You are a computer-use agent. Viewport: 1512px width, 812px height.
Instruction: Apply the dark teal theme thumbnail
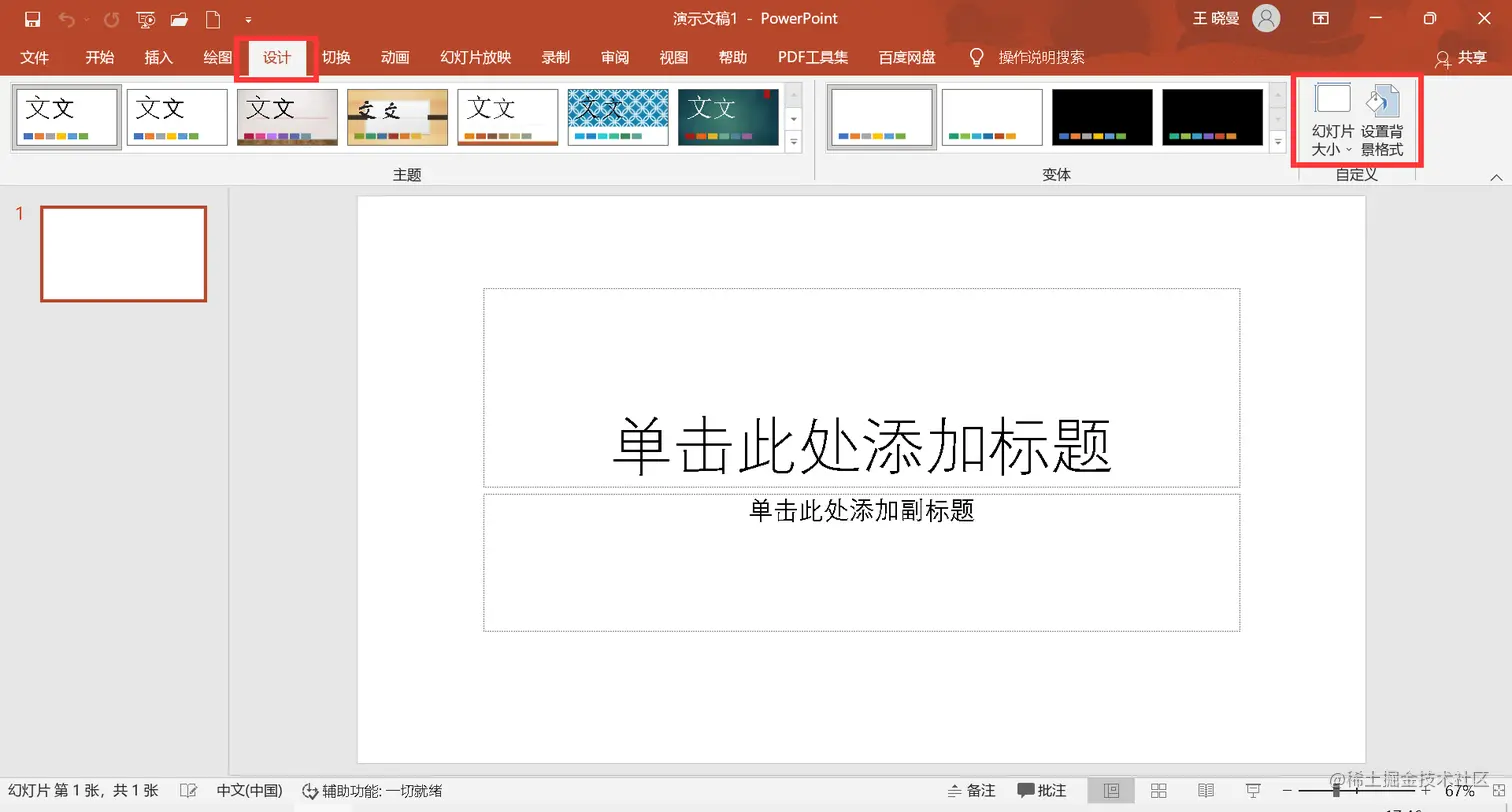(x=728, y=117)
